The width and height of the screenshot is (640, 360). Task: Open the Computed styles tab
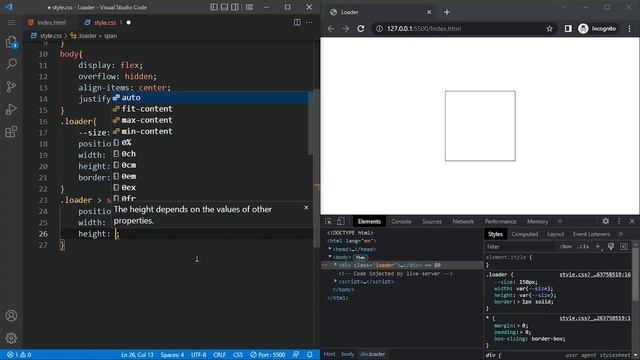point(524,234)
